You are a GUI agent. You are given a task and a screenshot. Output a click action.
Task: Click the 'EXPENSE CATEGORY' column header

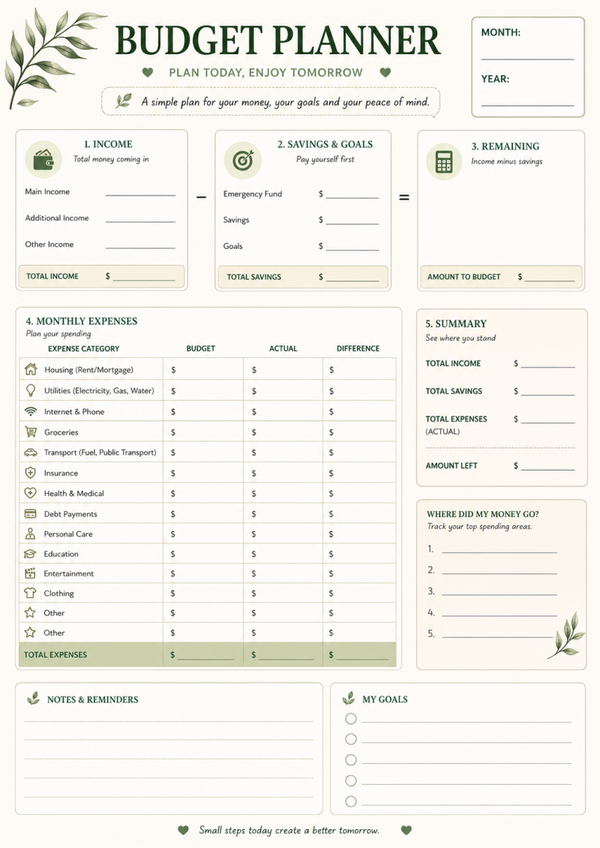point(84,348)
